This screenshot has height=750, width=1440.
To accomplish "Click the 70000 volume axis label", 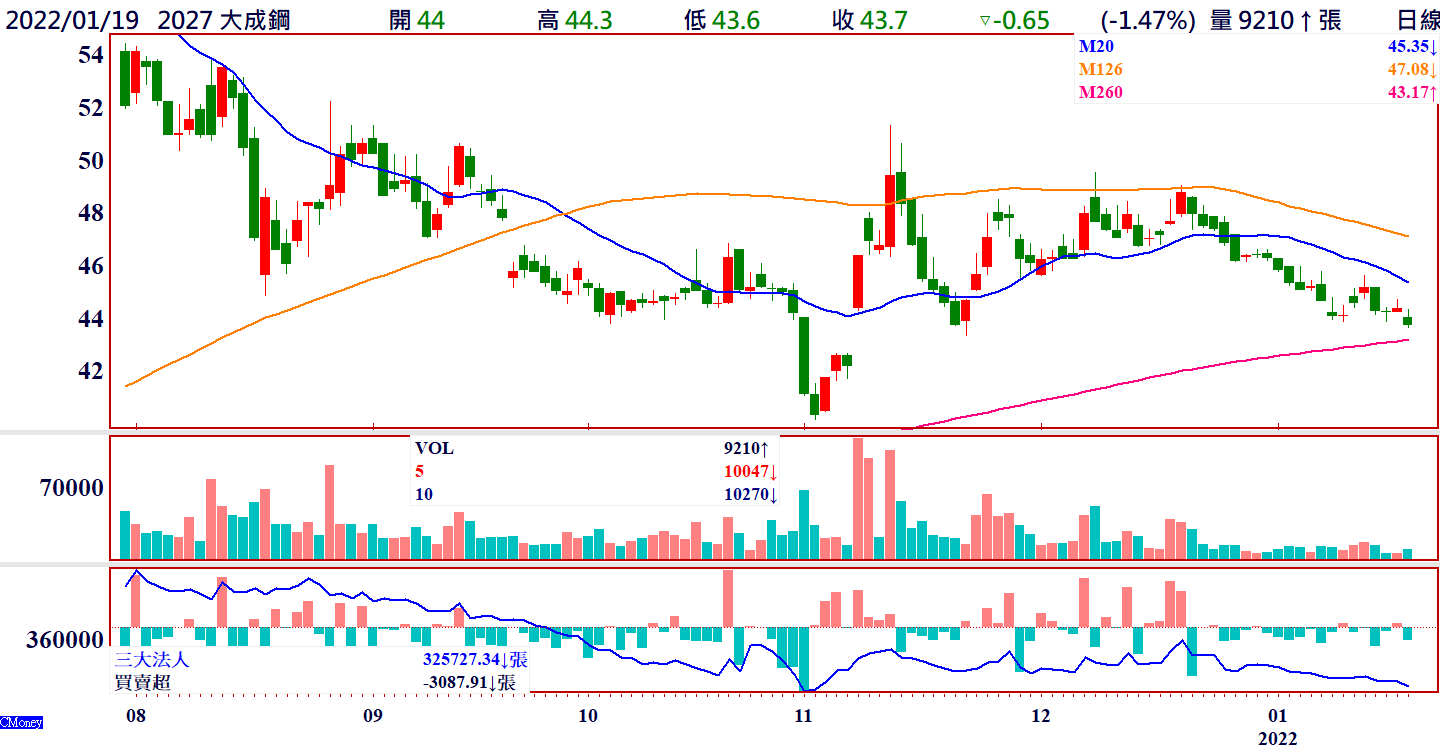I will tap(71, 489).
